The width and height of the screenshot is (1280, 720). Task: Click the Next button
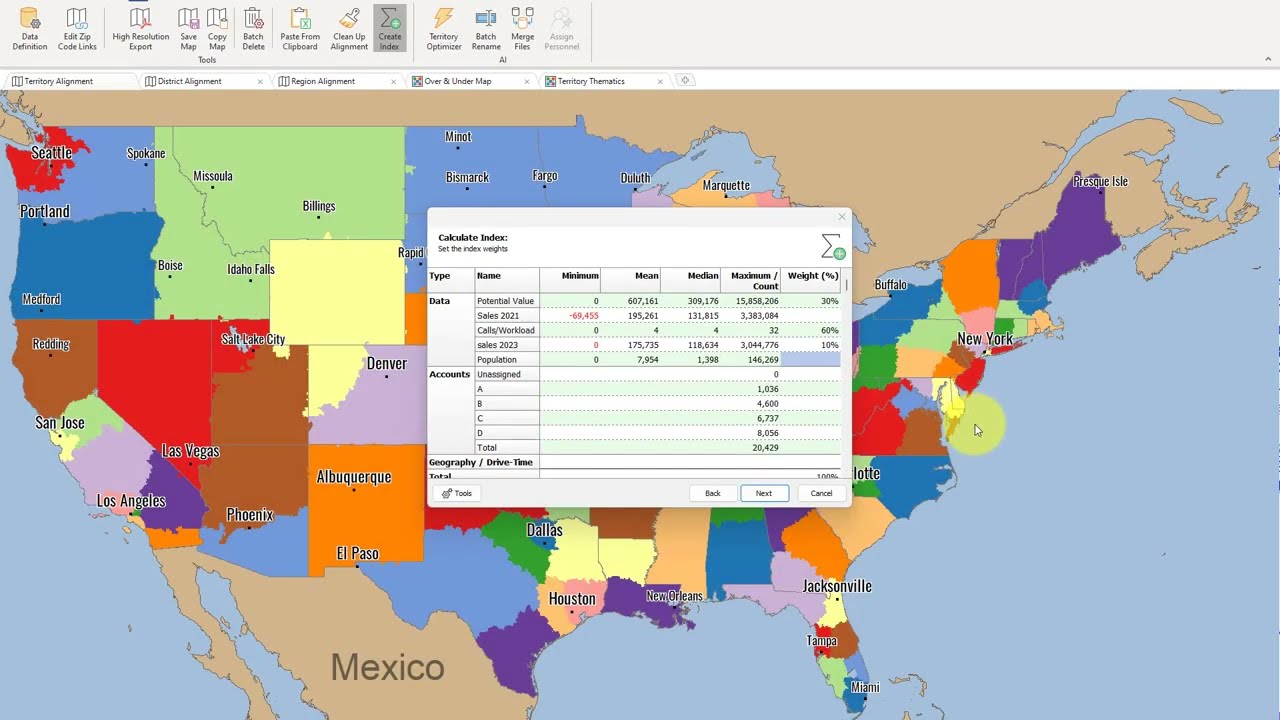[x=764, y=493]
